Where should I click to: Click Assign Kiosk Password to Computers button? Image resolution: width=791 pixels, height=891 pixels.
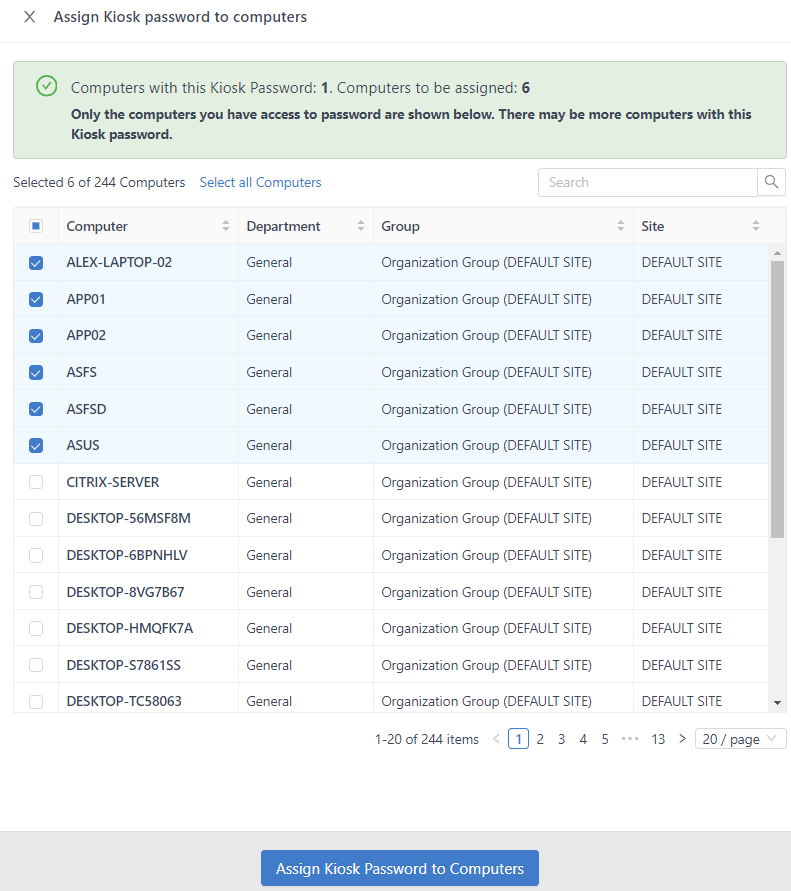click(399, 868)
